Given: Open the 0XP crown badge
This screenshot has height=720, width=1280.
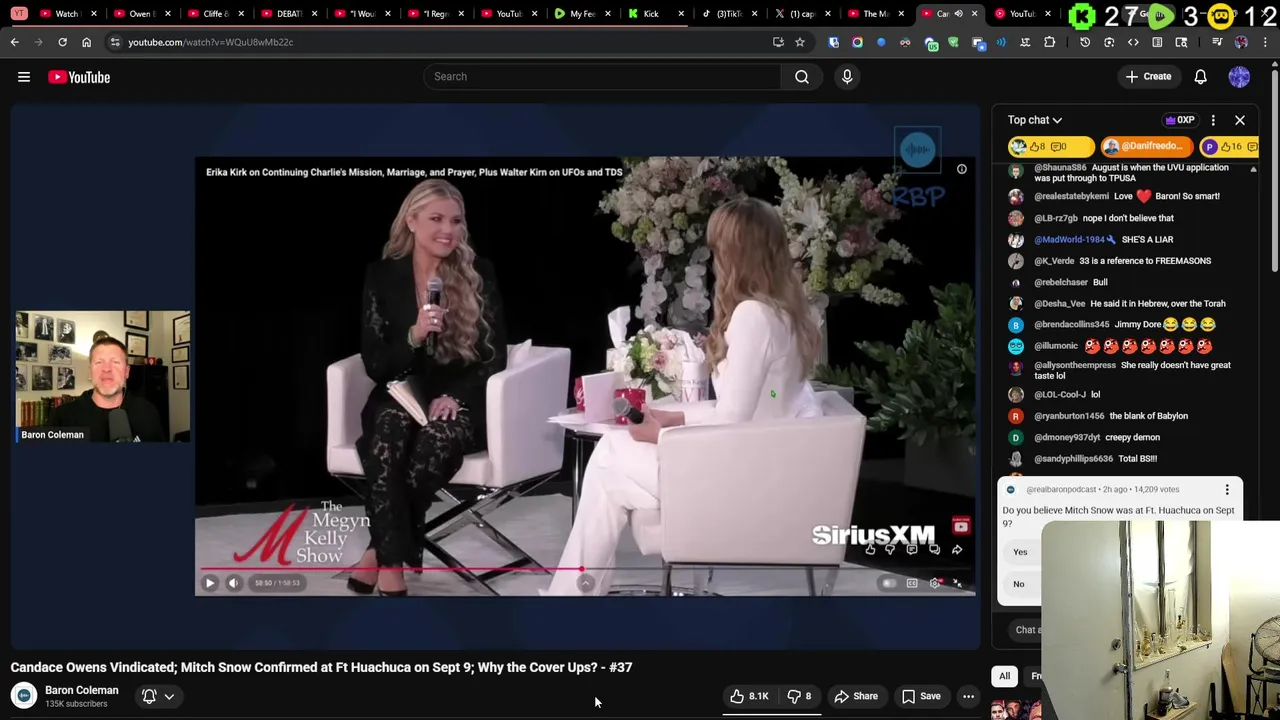Looking at the screenshot, I should pos(1180,120).
